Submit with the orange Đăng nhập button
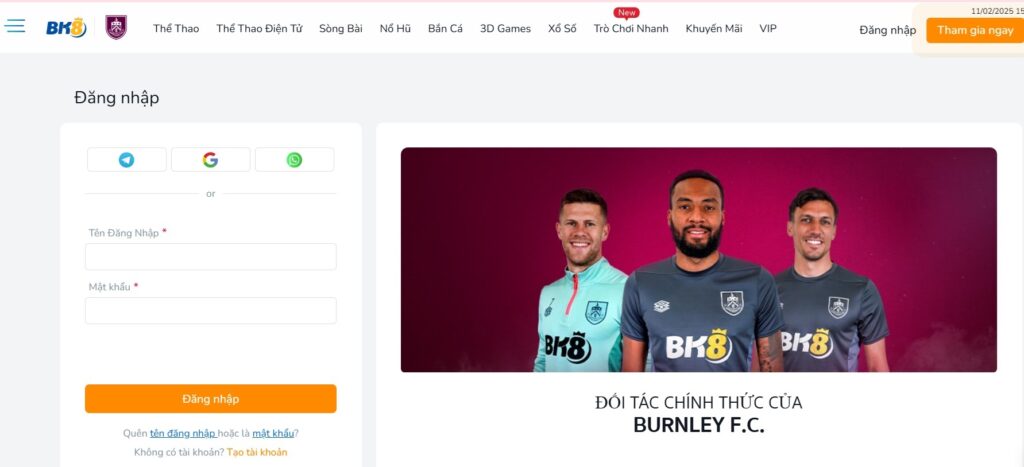 pyautogui.click(x=211, y=398)
